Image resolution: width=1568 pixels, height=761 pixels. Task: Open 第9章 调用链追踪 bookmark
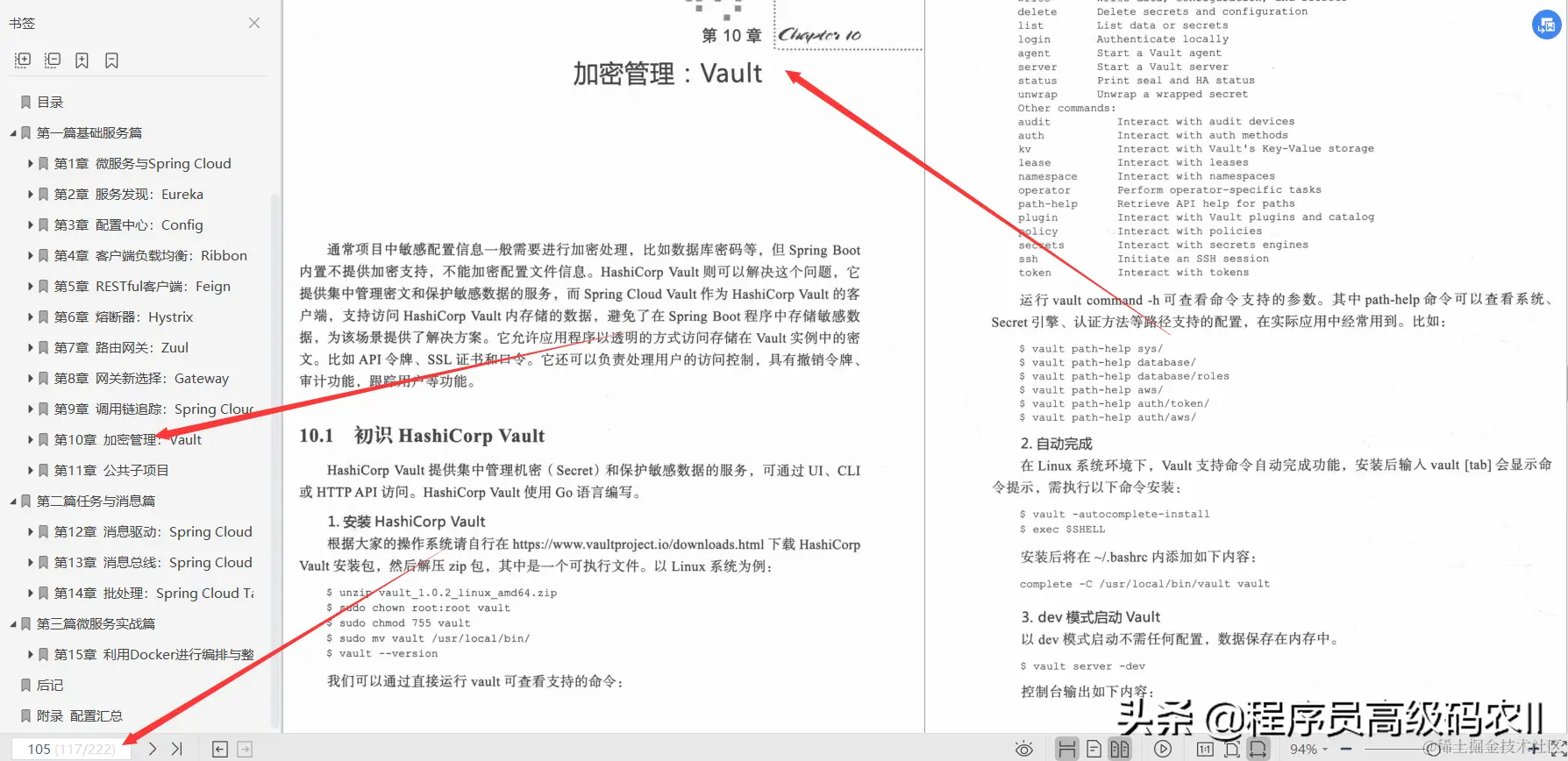pos(154,409)
